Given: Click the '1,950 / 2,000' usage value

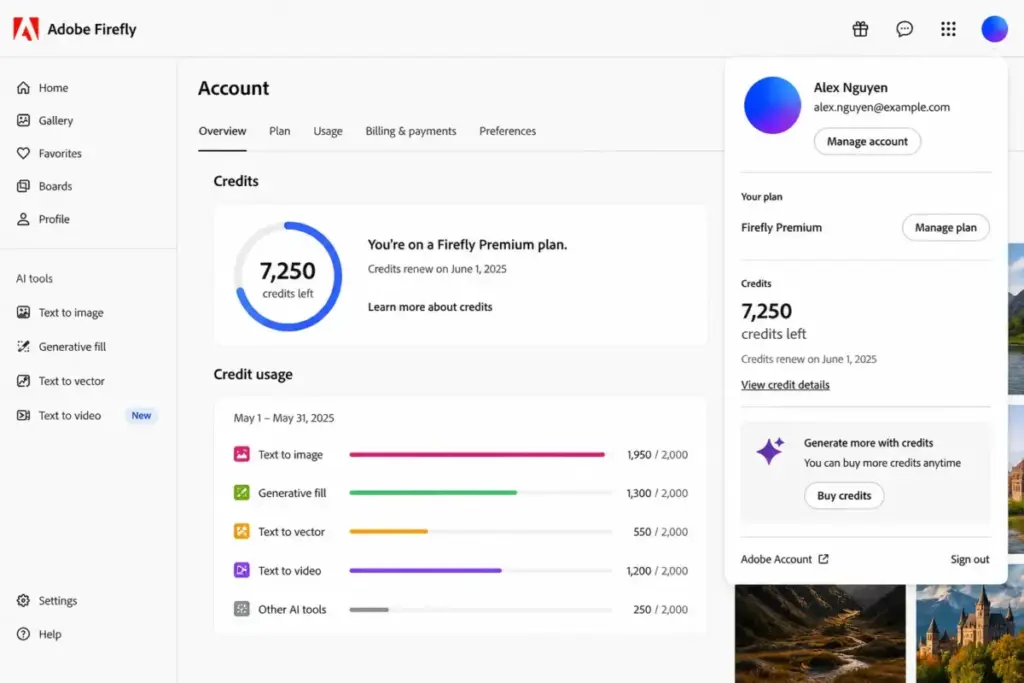Looking at the screenshot, I should (x=657, y=454).
